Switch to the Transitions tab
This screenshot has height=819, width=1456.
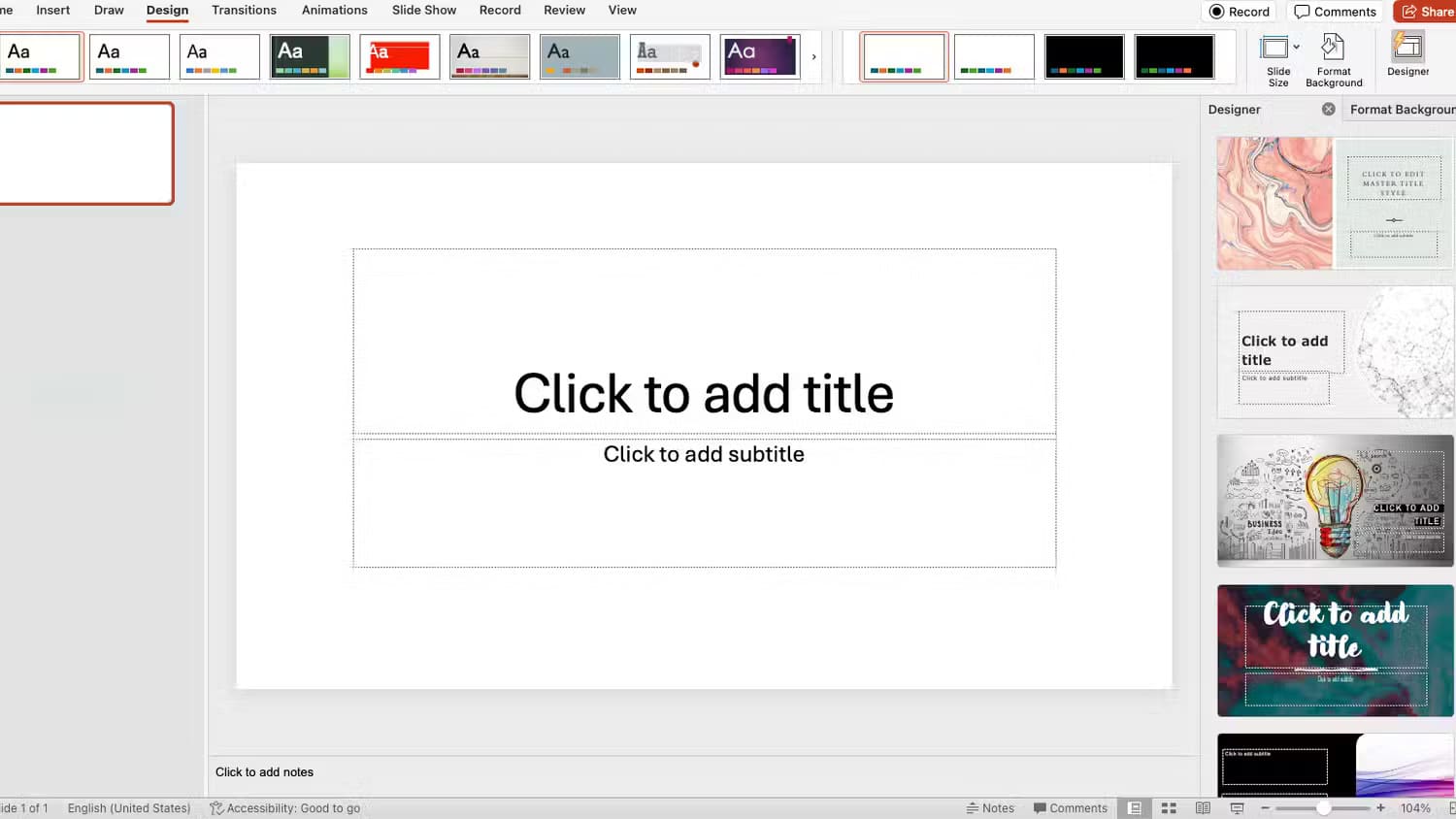[244, 10]
